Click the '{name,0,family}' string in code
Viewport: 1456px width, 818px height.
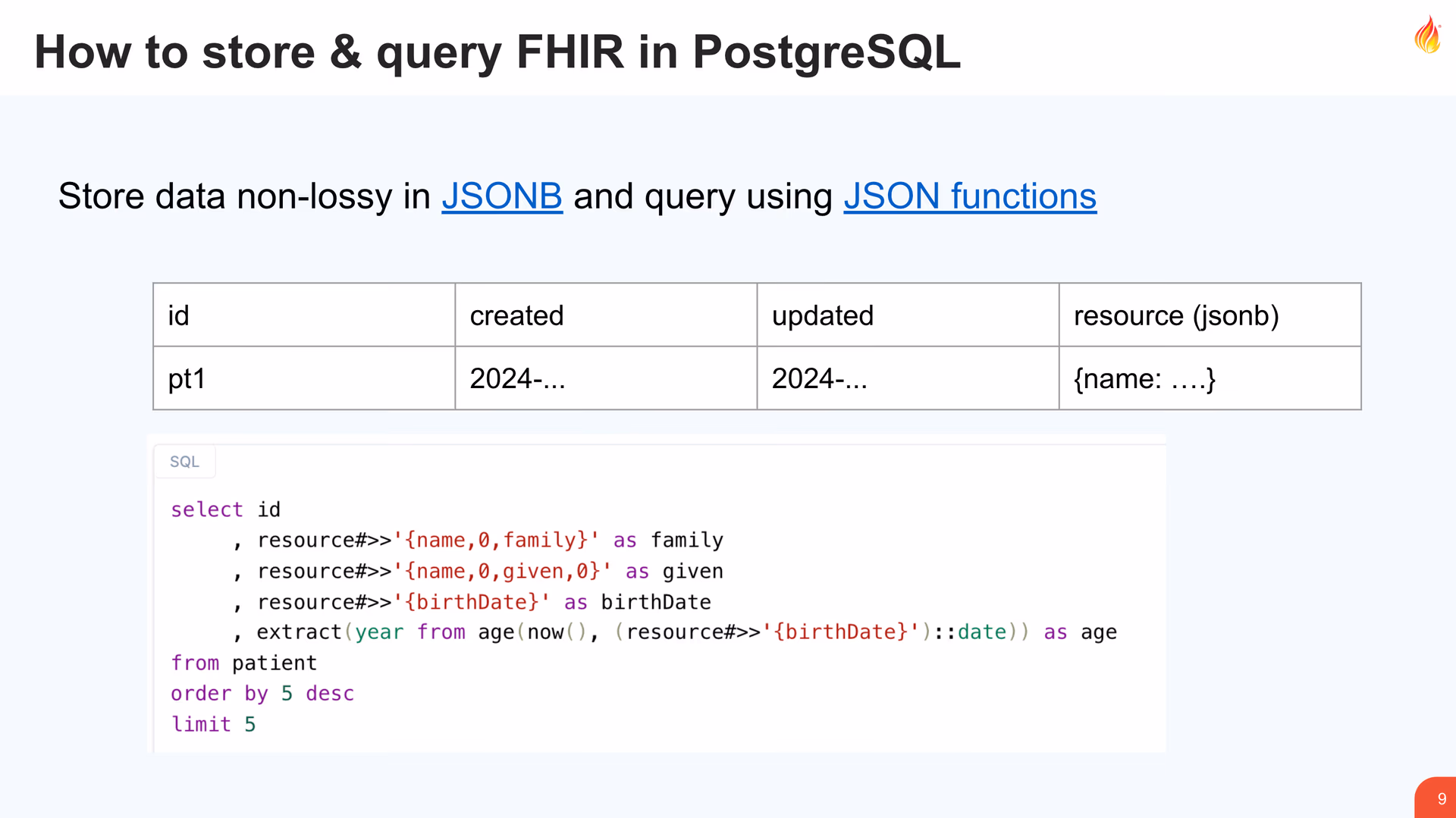[x=496, y=540]
